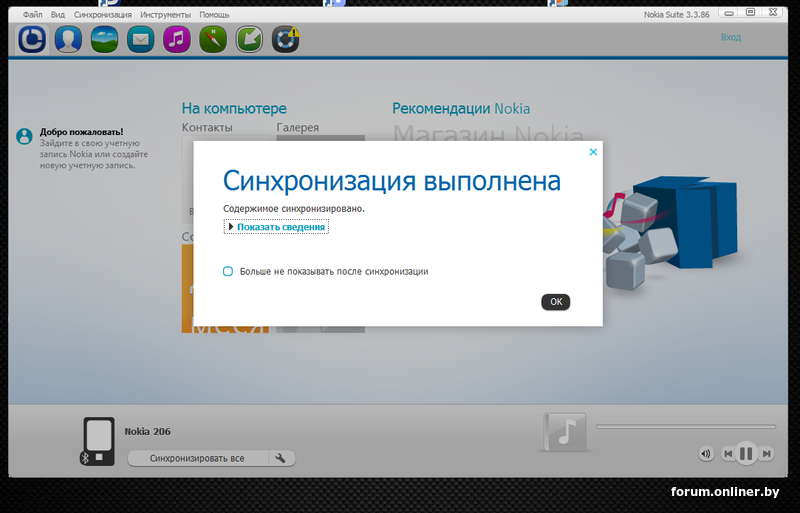Click the Контакты heading on computer
Screen dimensions: 800x513
click(x=207, y=128)
